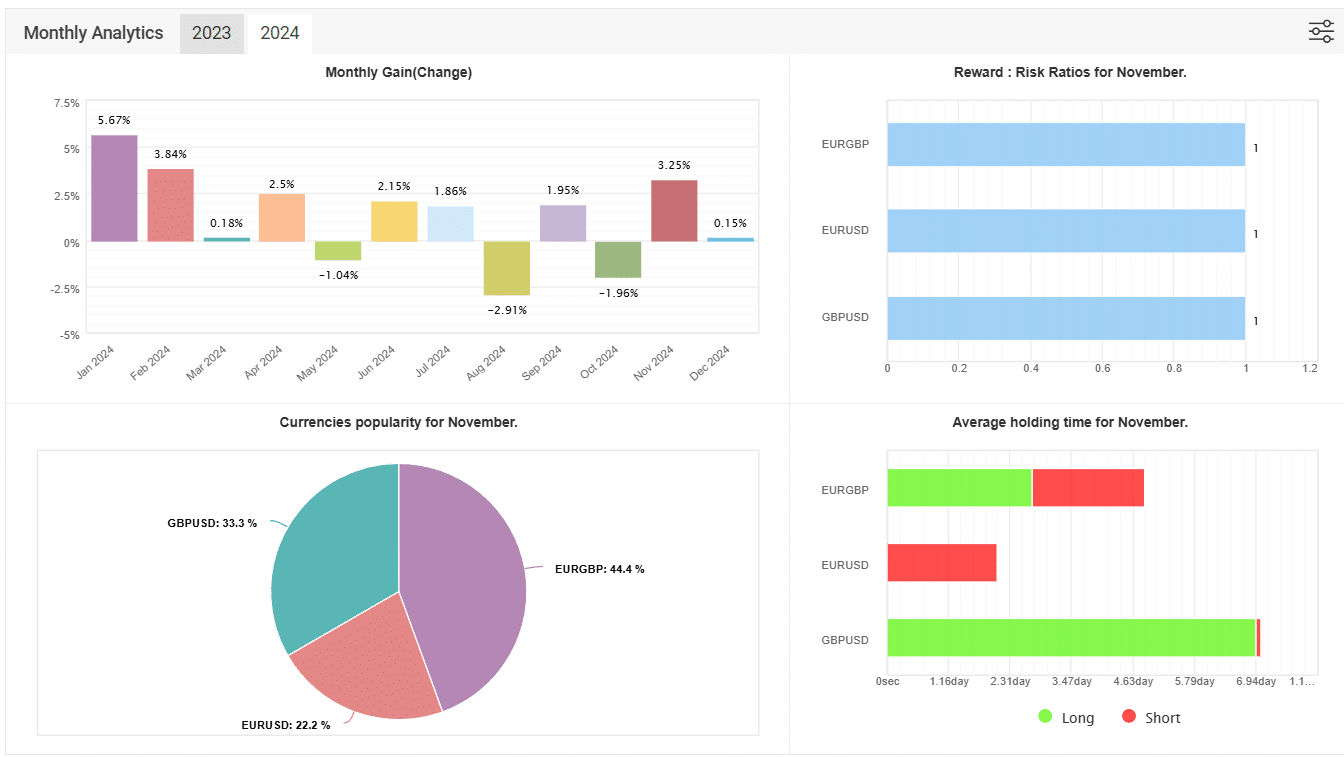1344x757 pixels.
Task: Click the Jan 2024 5.67% bar
Action: coord(114,188)
